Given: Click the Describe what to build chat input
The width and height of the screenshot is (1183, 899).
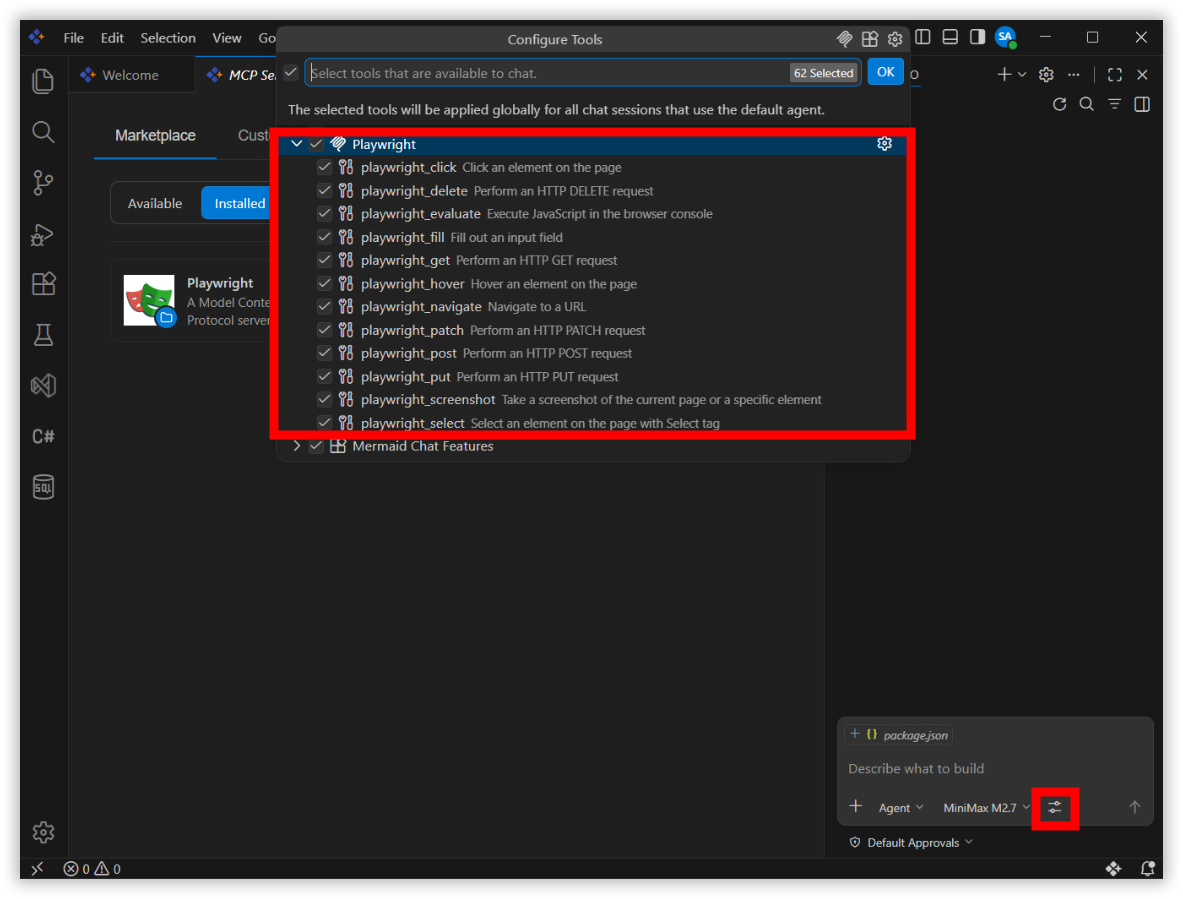Looking at the screenshot, I should coord(995,769).
